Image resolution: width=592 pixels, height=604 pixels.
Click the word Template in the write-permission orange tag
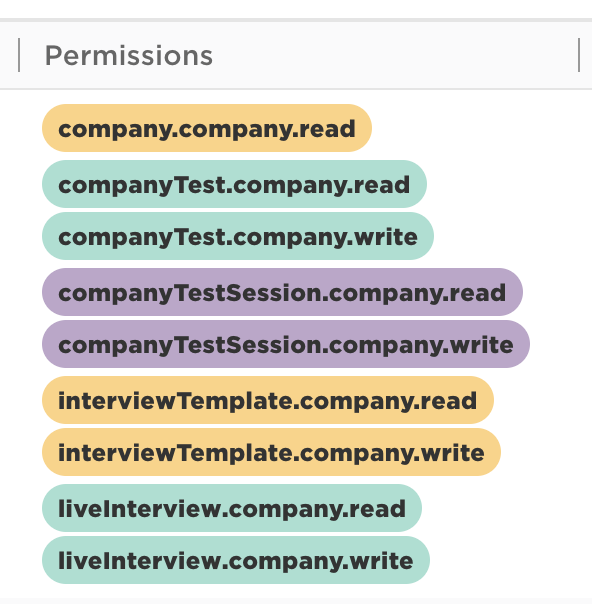coord(235,454)
